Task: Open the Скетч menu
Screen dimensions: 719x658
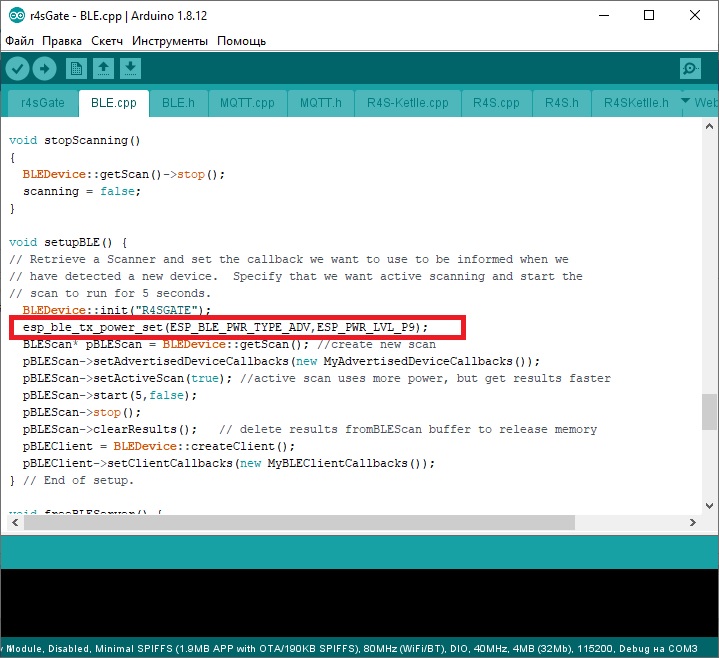Action: click(x=106, y=41)
